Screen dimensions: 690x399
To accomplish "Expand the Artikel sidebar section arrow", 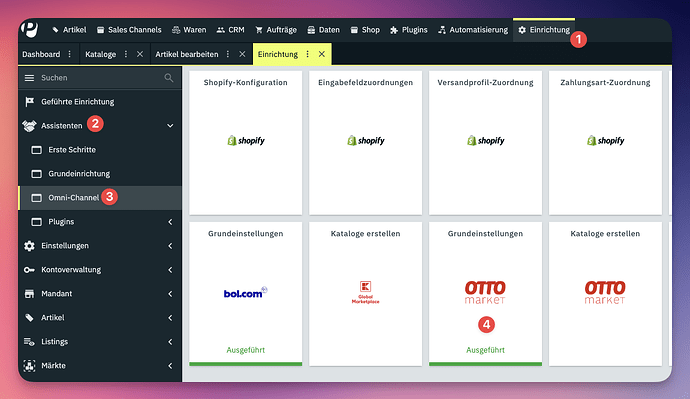I will pos(170,318).
